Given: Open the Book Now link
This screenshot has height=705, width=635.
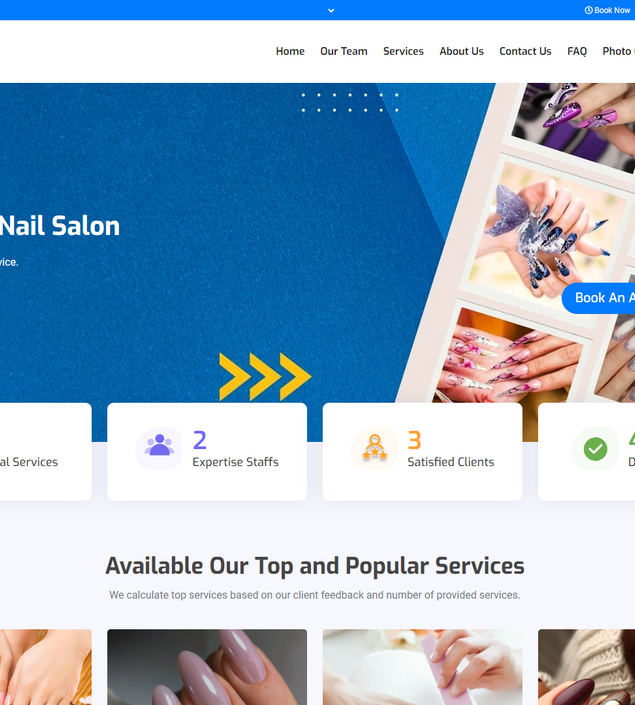Looking at the screenshot, I should pos(608,10).
